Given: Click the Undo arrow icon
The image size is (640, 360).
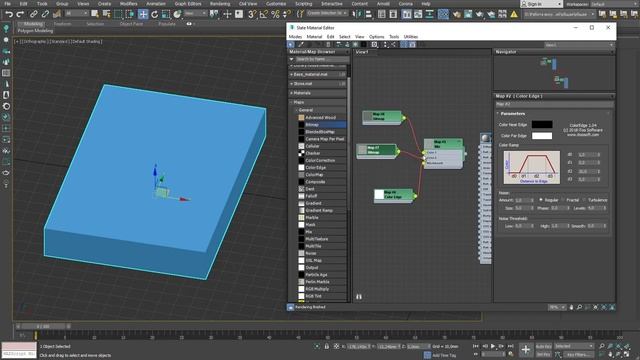Looking at the screenshot, I should [x=9, y=14].
